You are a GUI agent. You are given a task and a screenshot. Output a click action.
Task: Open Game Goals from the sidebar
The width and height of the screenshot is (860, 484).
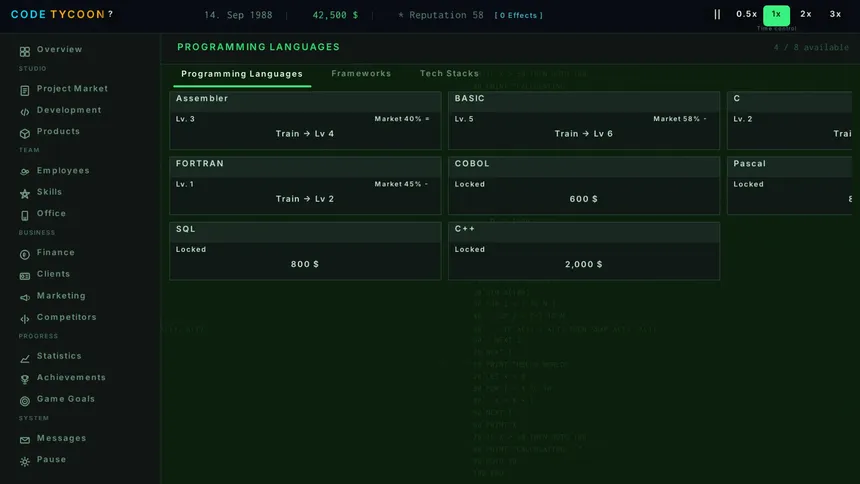tap(66, 399)
